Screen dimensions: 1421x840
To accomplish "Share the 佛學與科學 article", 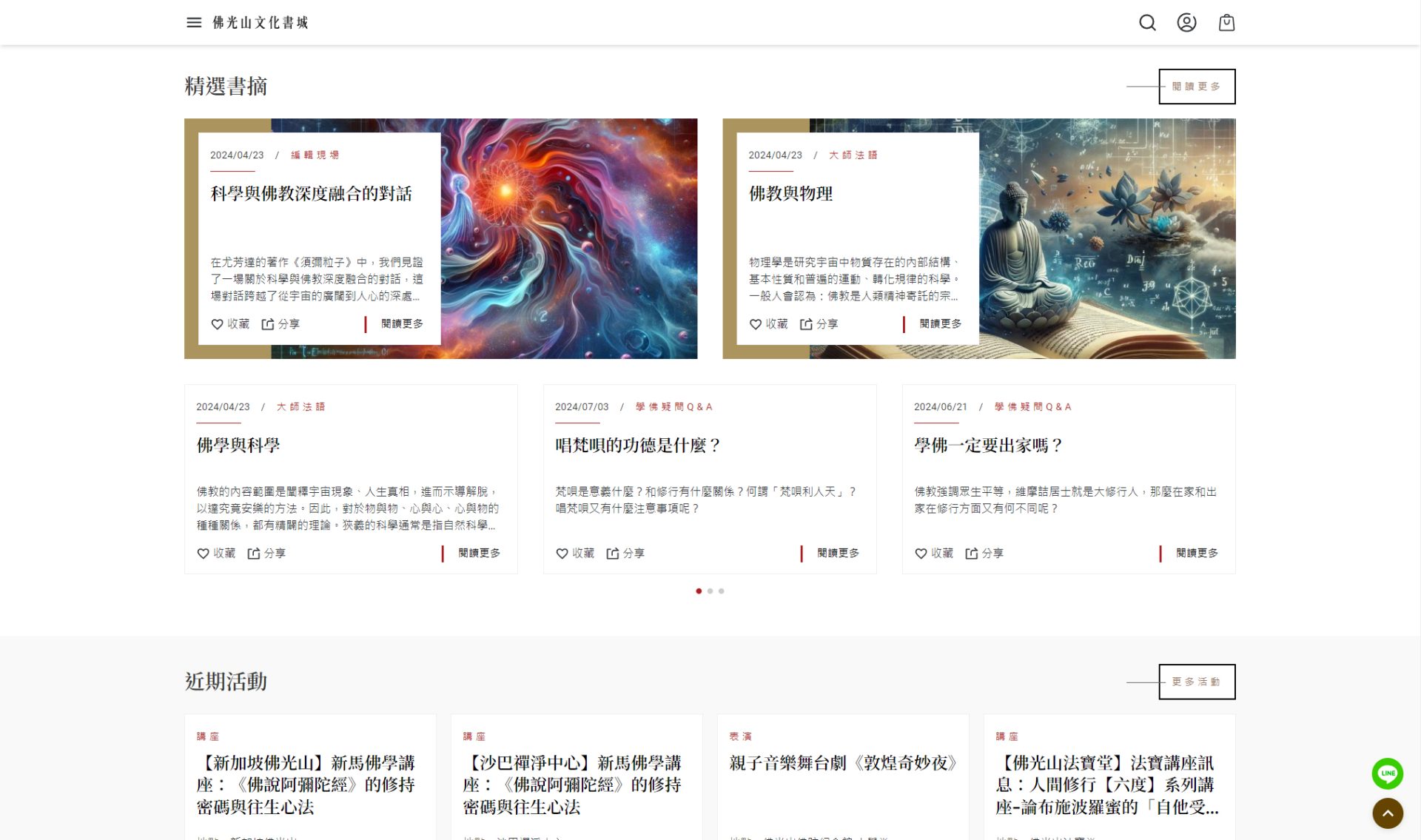I will pyautogui.click(x=266, y=554).
